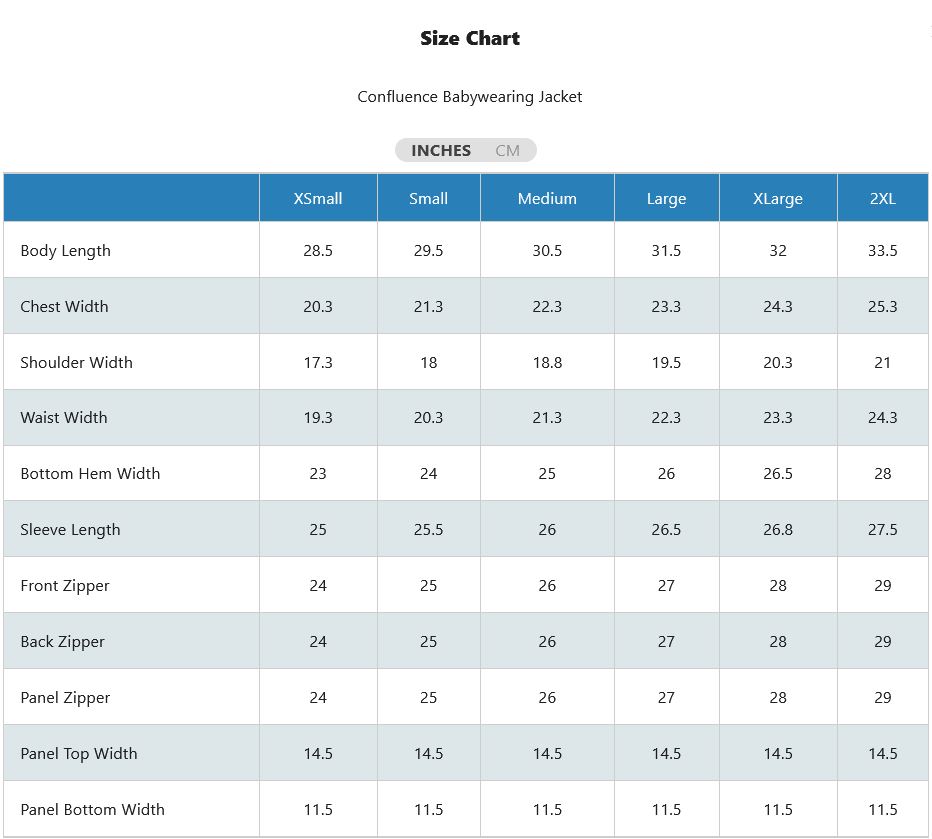Click the Waist Width row label
This screenshot has height=839, width=932.
tap(63, 417)
